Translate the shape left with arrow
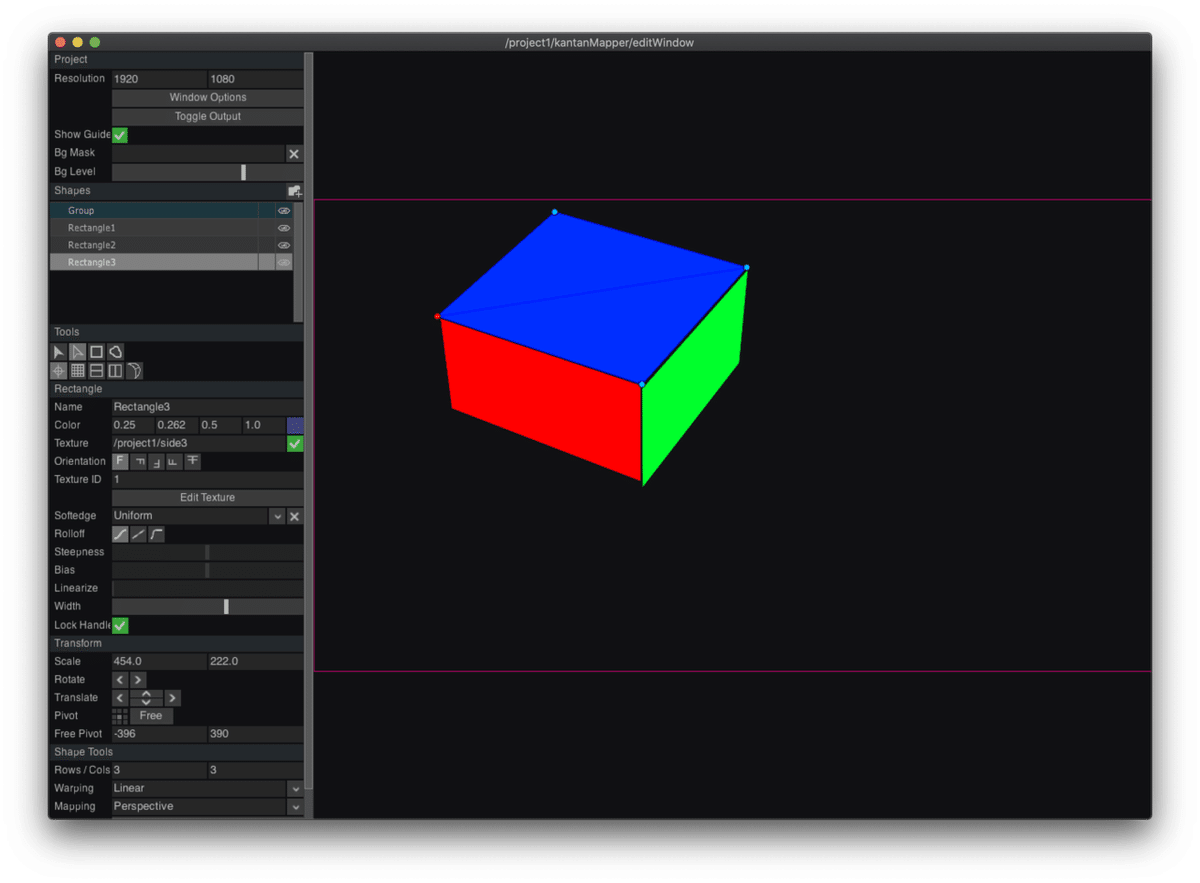The width and height of the screenshot is (1200, 883). pyautogui.click(x=120, y=698)
